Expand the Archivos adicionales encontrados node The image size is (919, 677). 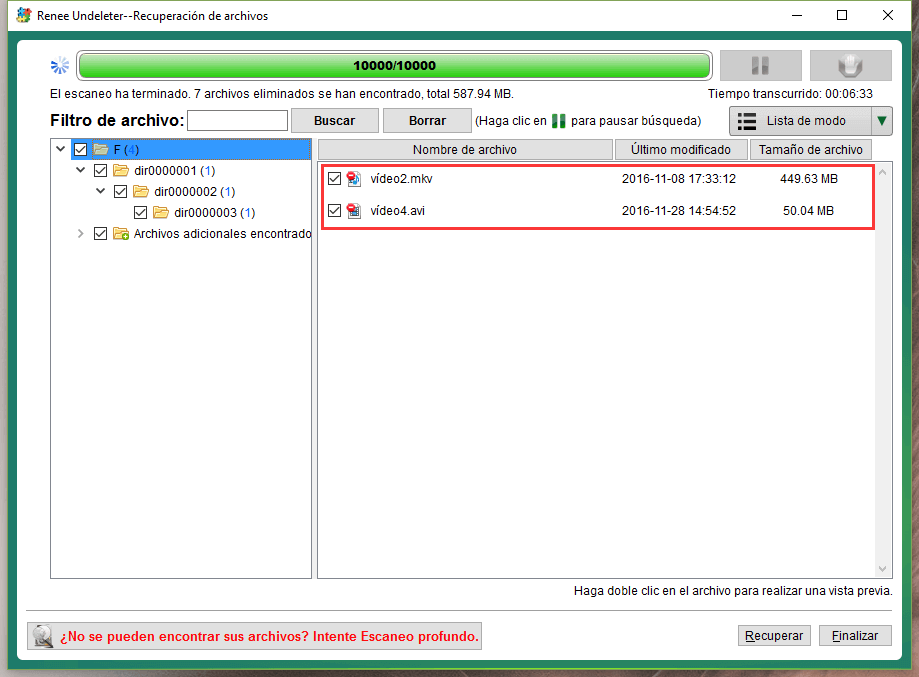(80, 233)
